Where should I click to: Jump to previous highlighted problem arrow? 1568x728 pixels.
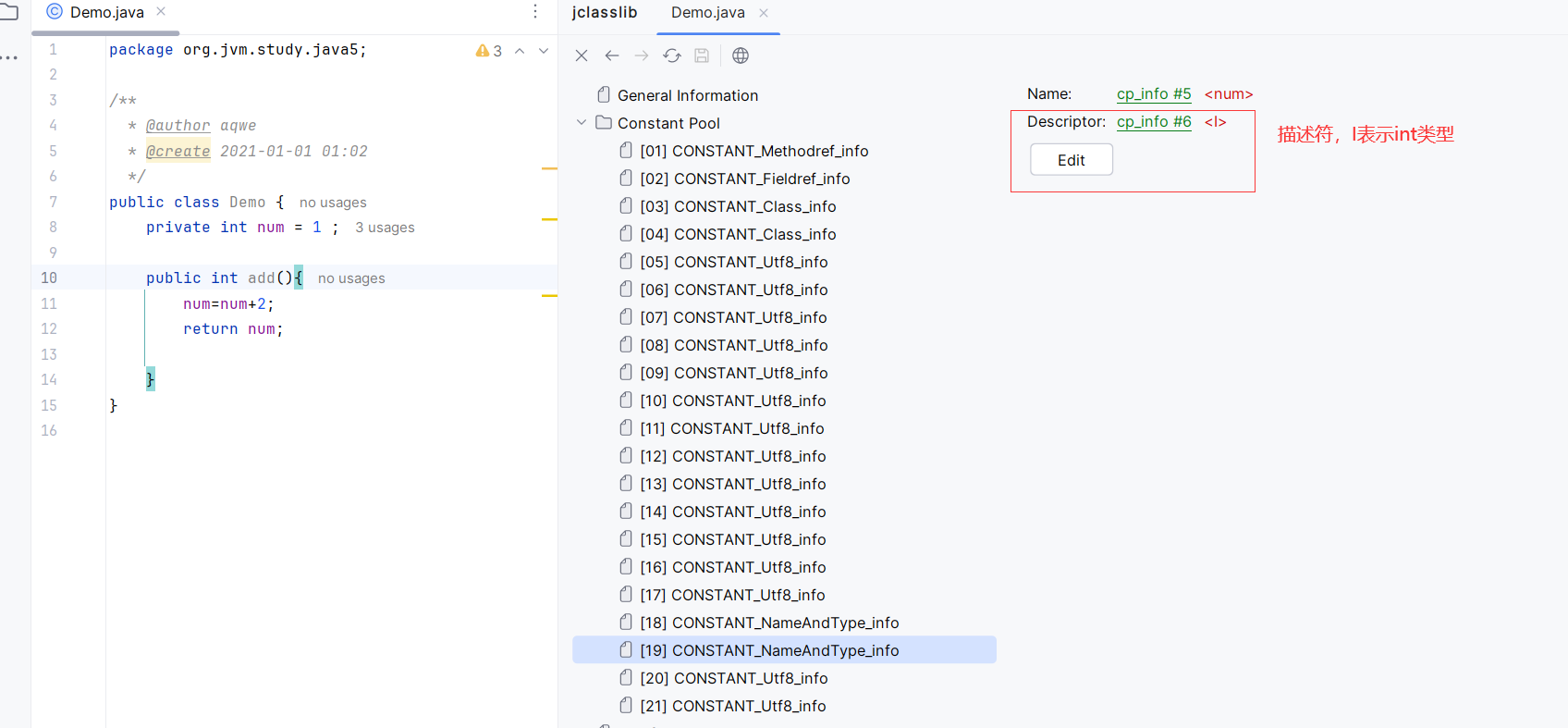[520, 51]
